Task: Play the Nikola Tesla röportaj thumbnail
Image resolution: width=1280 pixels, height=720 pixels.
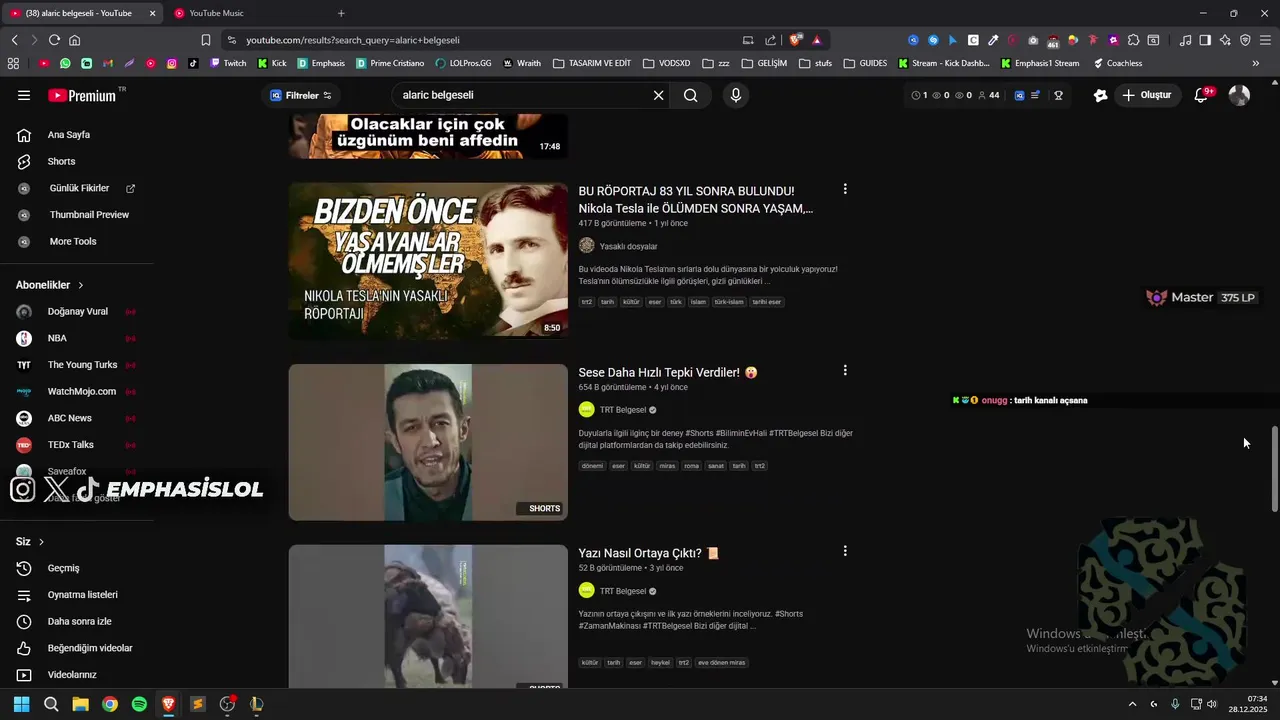Action: (x=428, y=260)
